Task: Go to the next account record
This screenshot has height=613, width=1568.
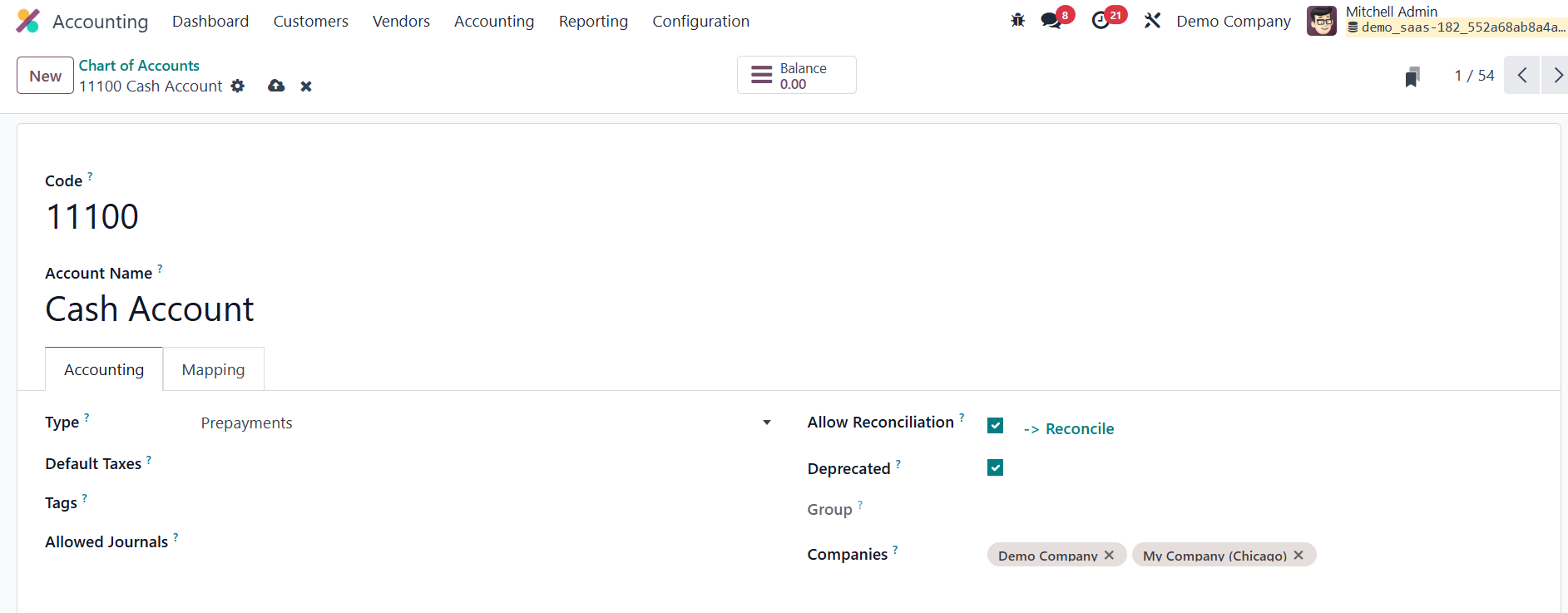Action: pyautogui.click(x=1556, y=76)
